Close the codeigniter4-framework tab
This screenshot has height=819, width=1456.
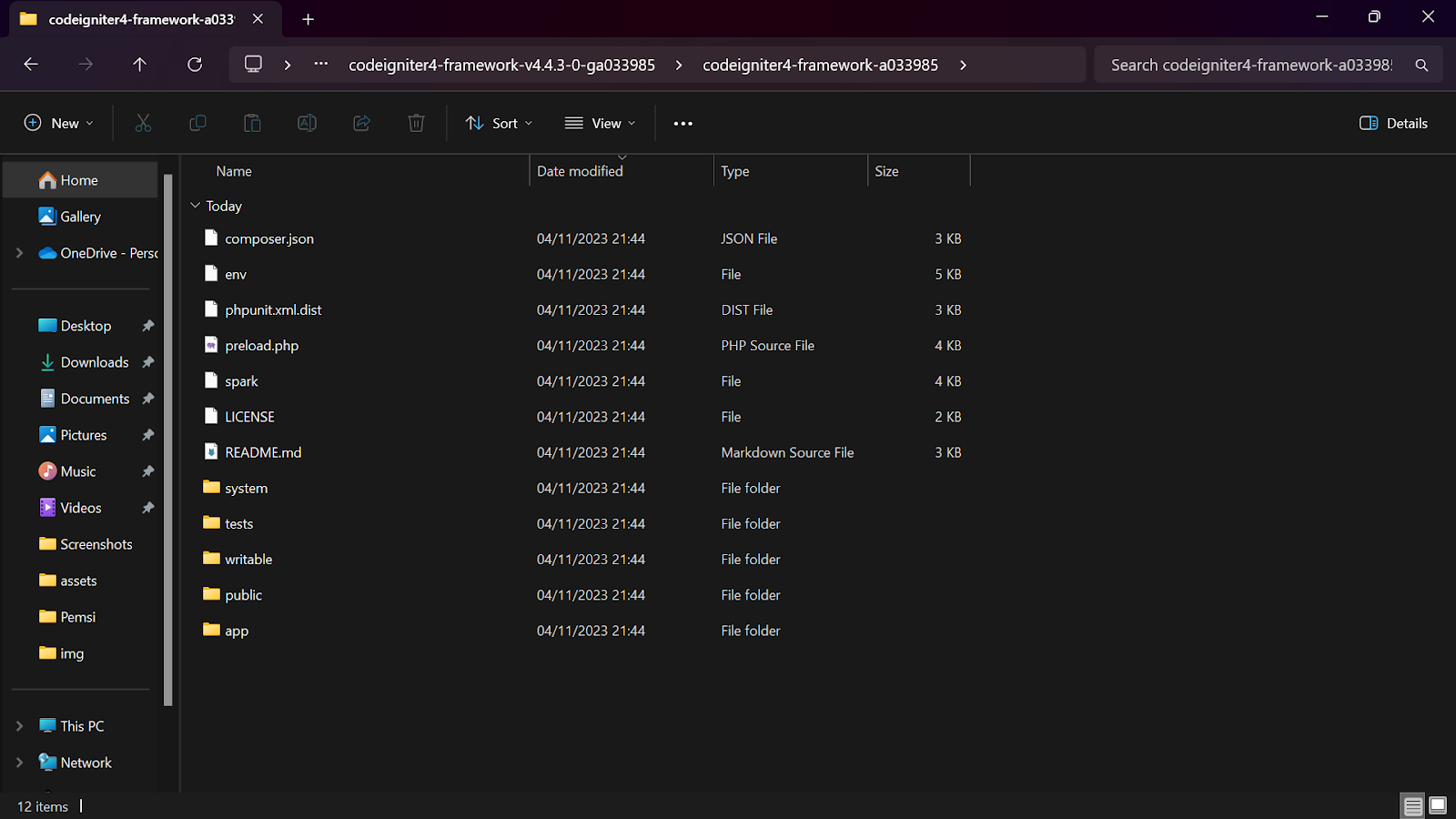point(258,19)
